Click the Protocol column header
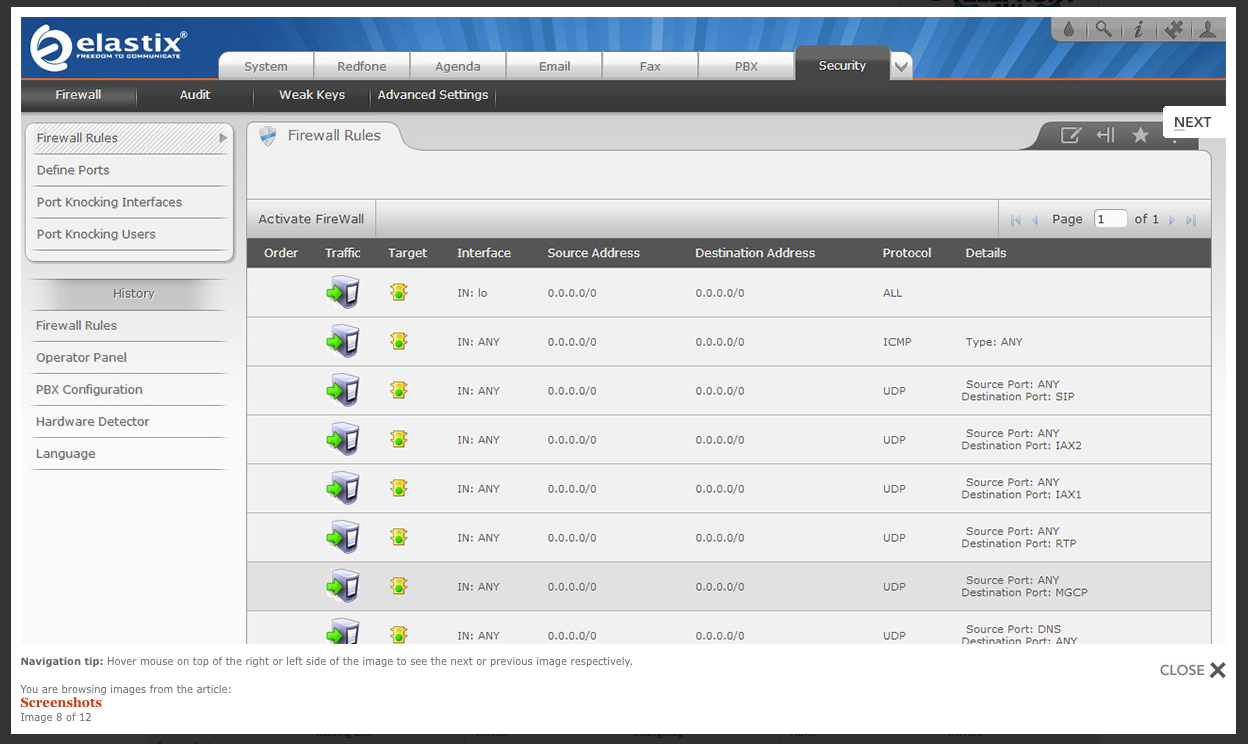 (x=906, y=253)
